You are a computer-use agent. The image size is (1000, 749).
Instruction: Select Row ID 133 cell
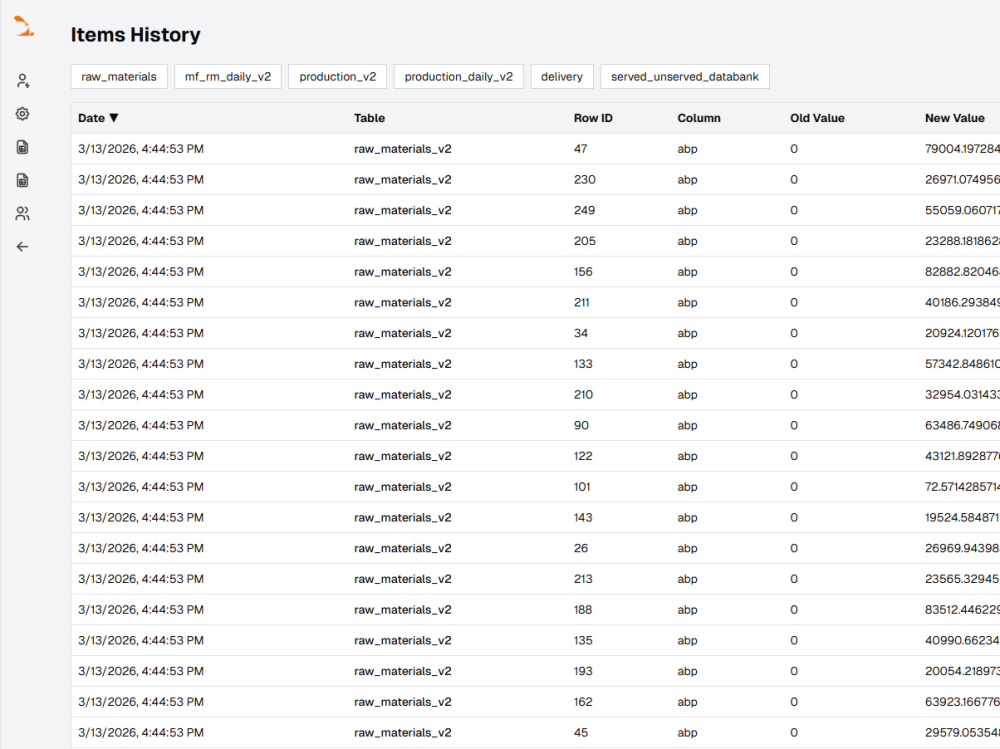[x=583, y=364]
